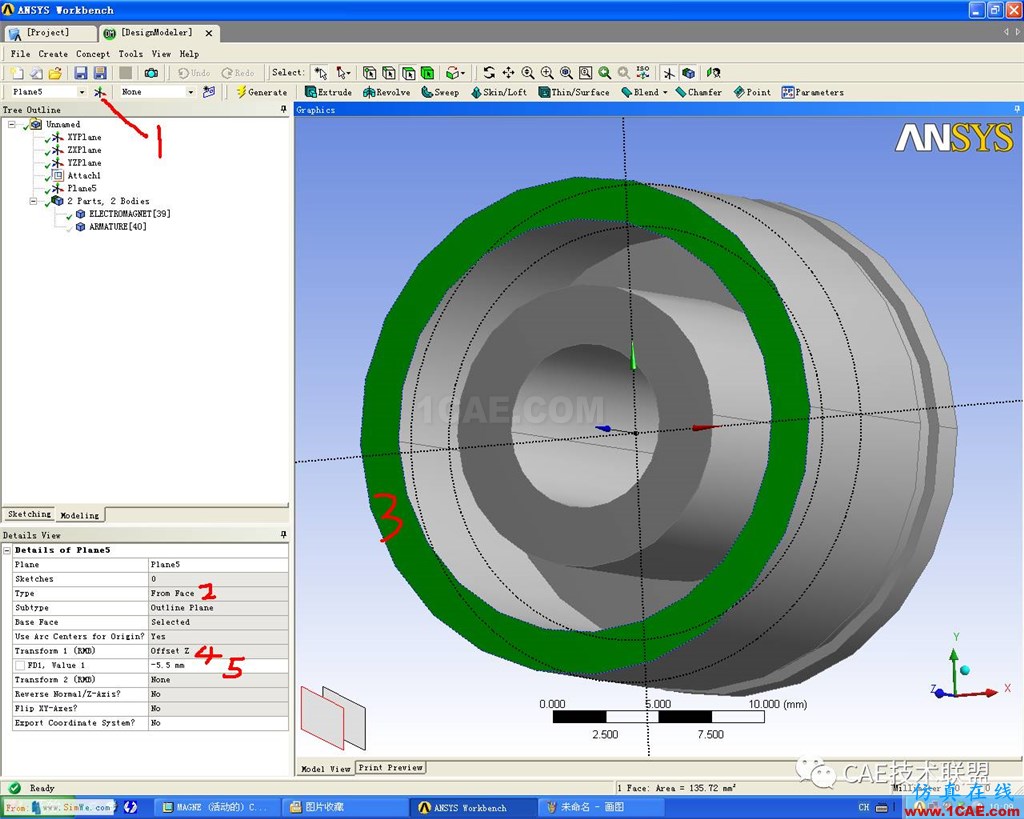Image resolution: width=1024 pixels, height=819 pixels.
Task: Open the select mode arrow dropdown
Action: (x=342, y=73)
